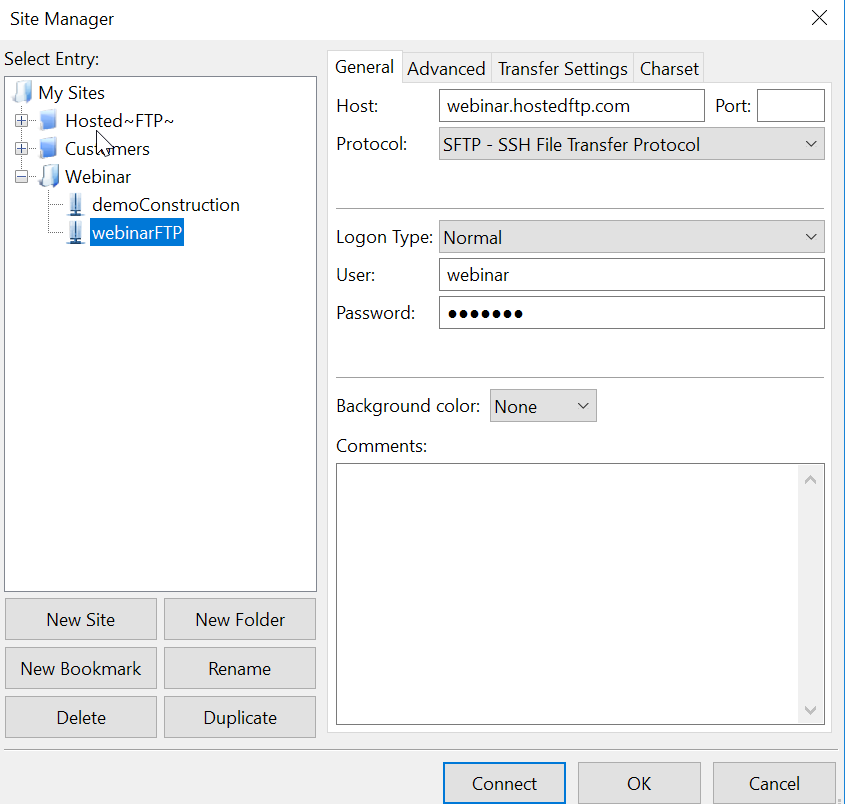Click the Connect button

click(x=504, y=783)
